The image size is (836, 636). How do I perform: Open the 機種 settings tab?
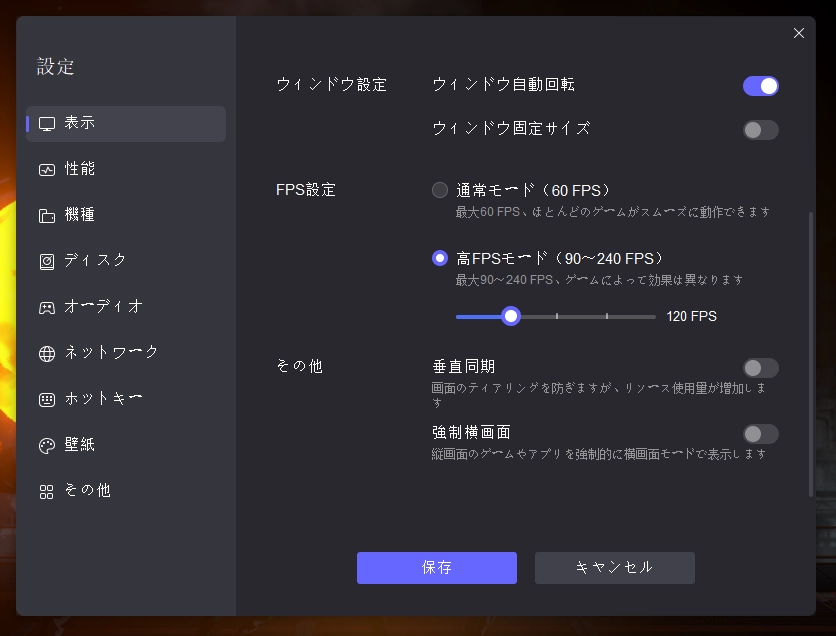(x=126, y=215)
